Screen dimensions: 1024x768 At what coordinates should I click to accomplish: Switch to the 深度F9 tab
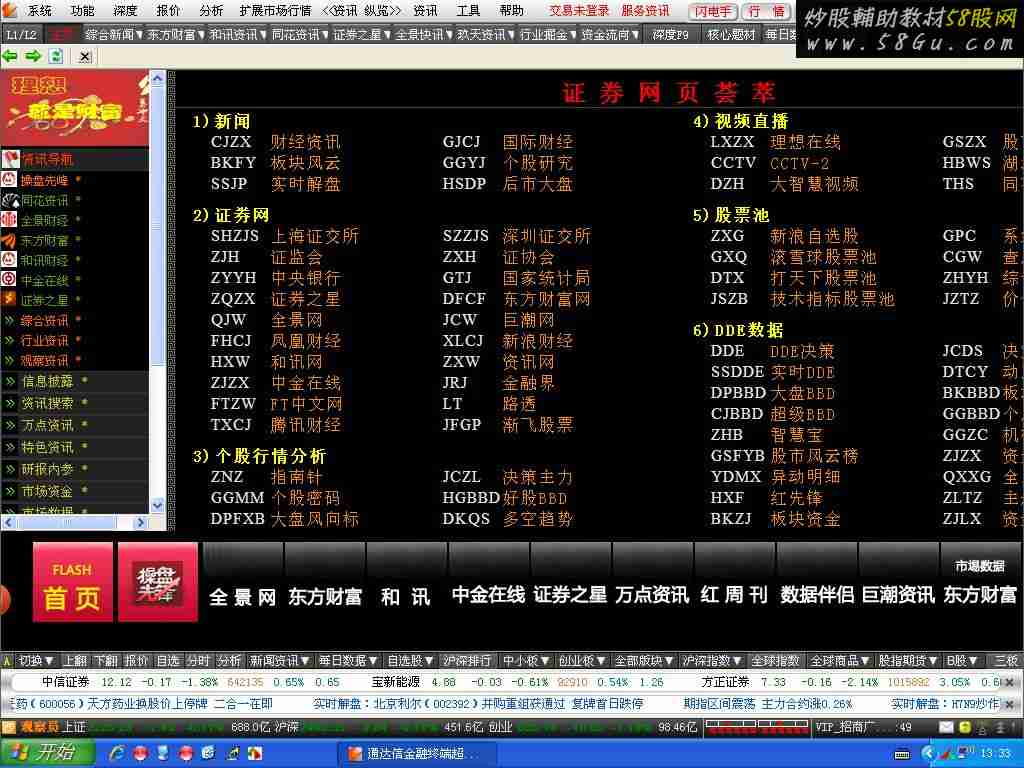(671, 34)
